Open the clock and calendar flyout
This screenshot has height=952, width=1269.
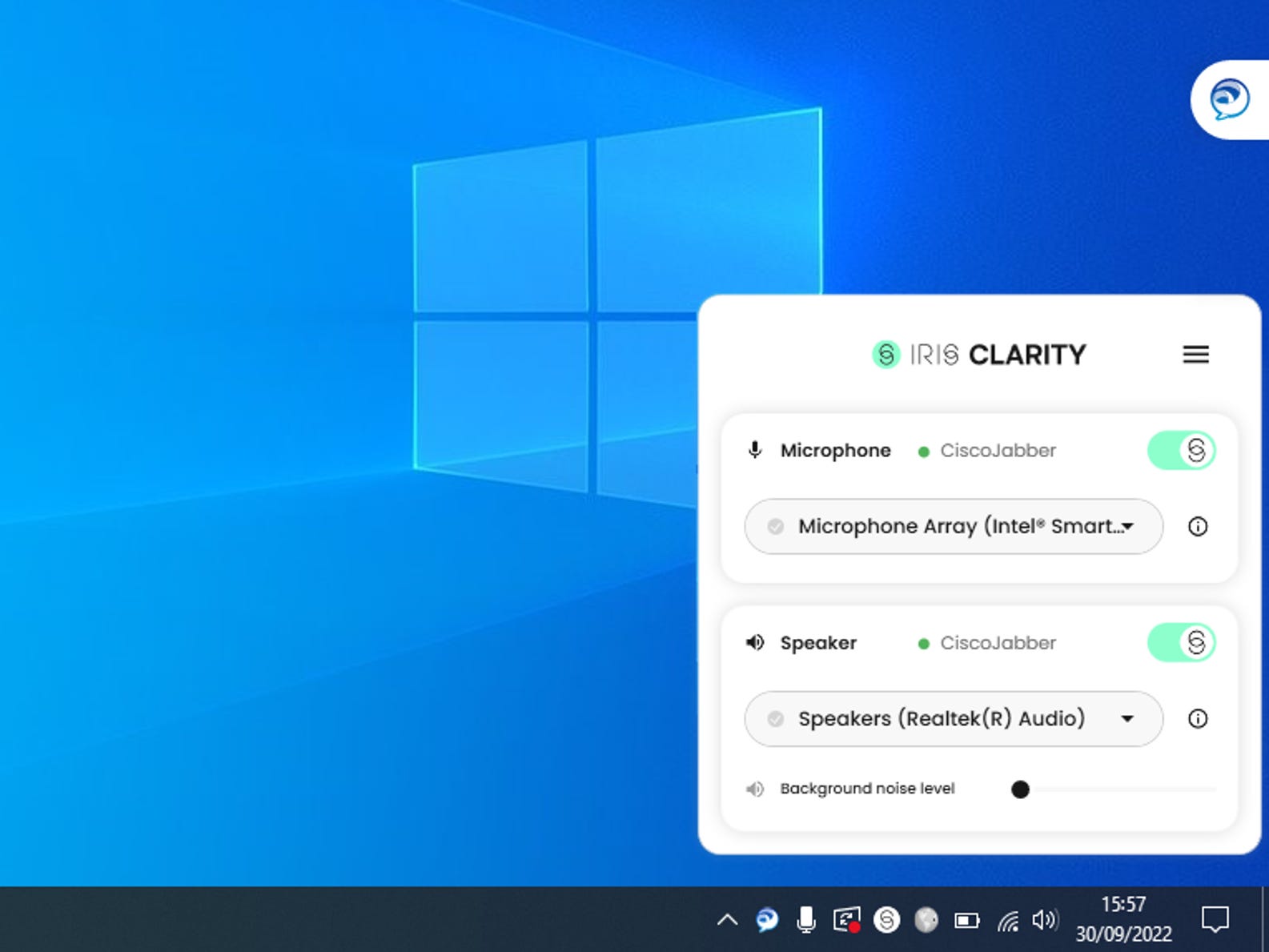(x=1123, y=919)
